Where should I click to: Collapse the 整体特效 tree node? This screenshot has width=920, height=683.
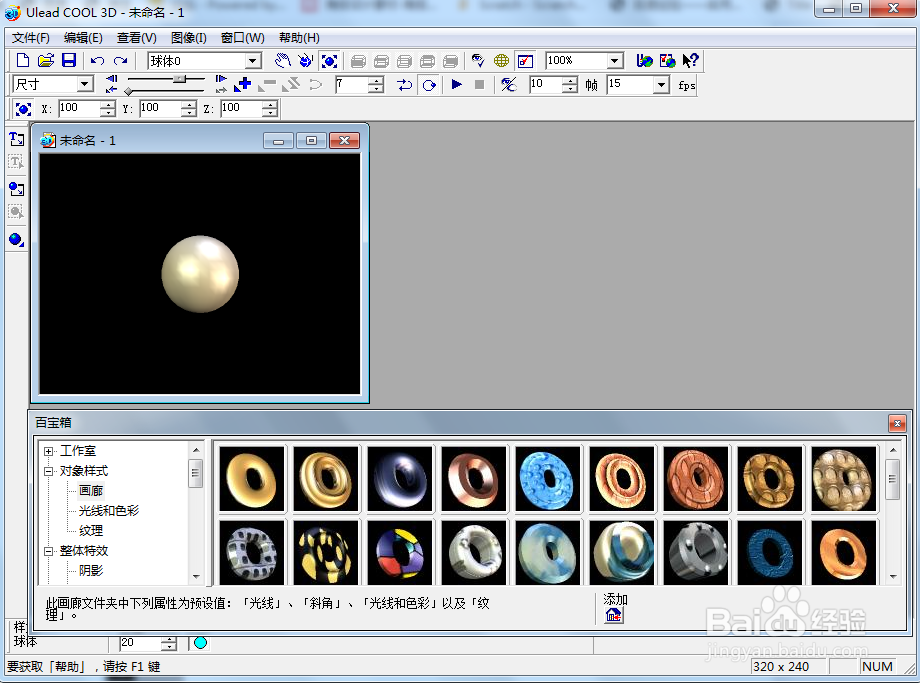point(49,551)
